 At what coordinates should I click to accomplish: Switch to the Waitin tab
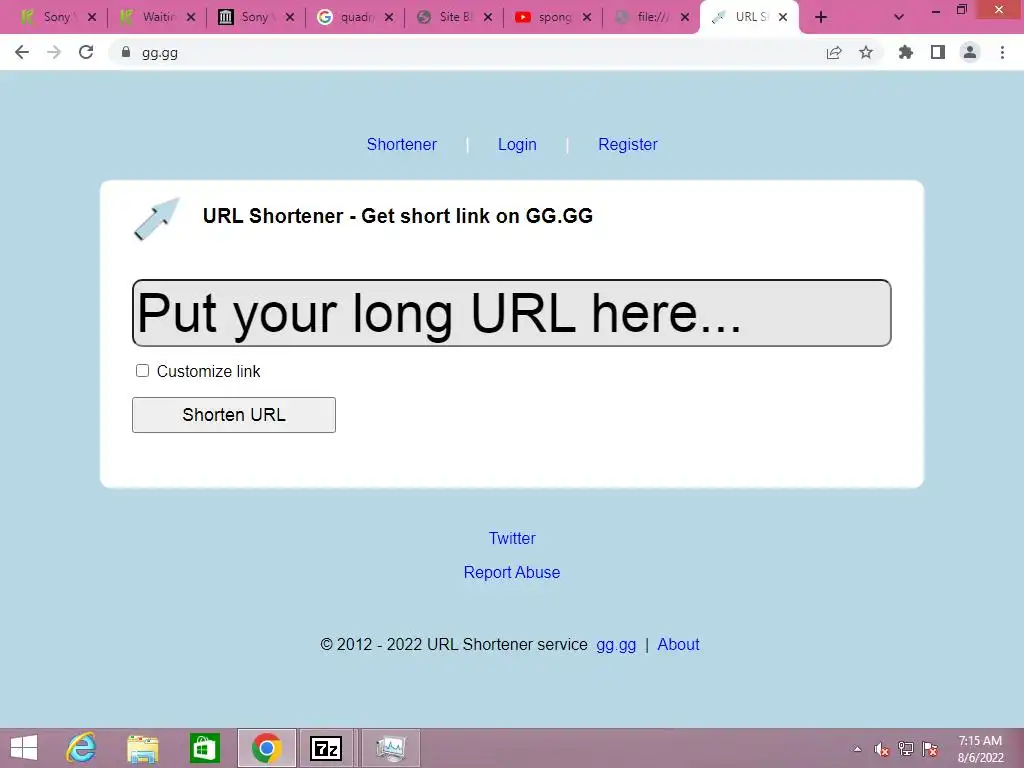157,17
